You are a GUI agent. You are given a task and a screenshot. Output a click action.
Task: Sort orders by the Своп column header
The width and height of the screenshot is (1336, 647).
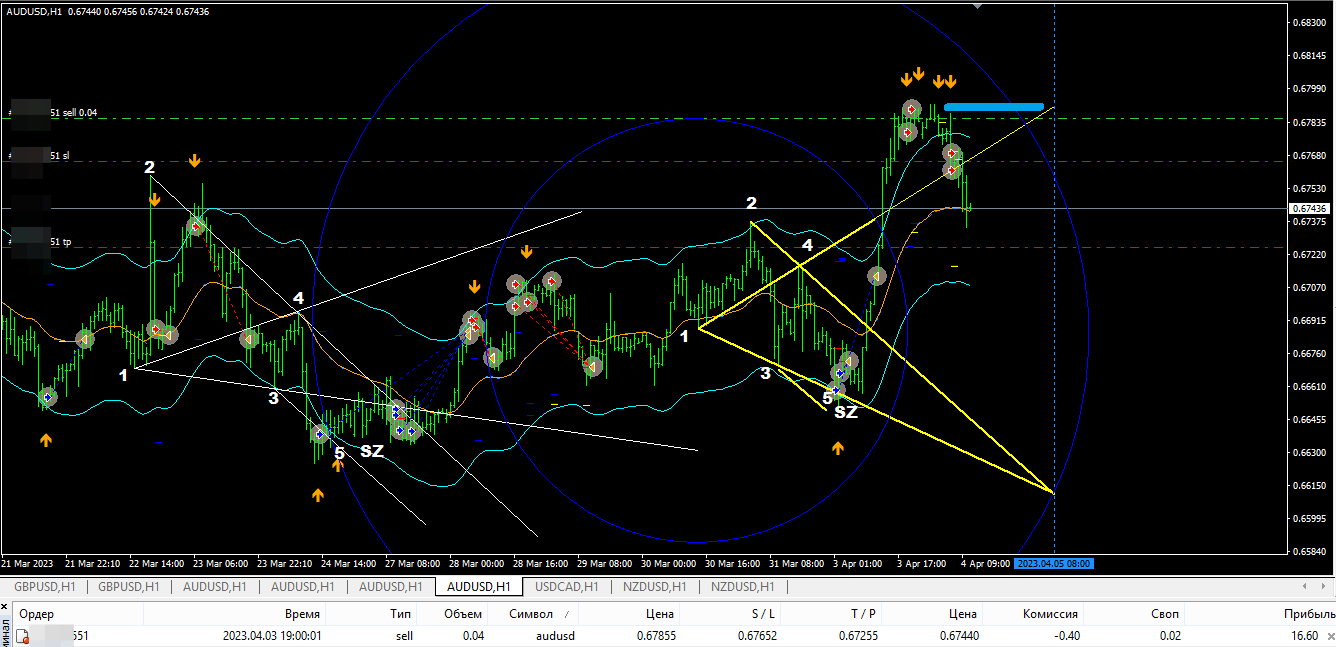coord(1163,613)
